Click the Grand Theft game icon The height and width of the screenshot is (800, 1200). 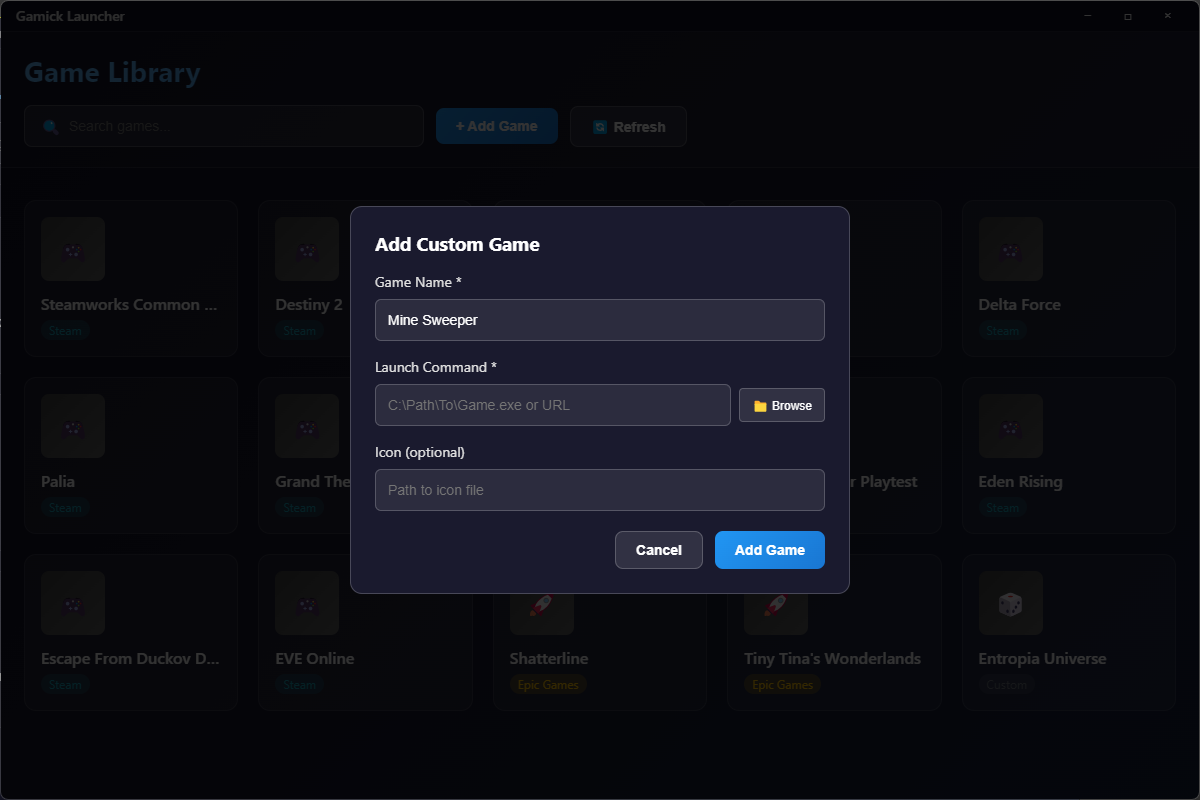(x=307, y=426)
